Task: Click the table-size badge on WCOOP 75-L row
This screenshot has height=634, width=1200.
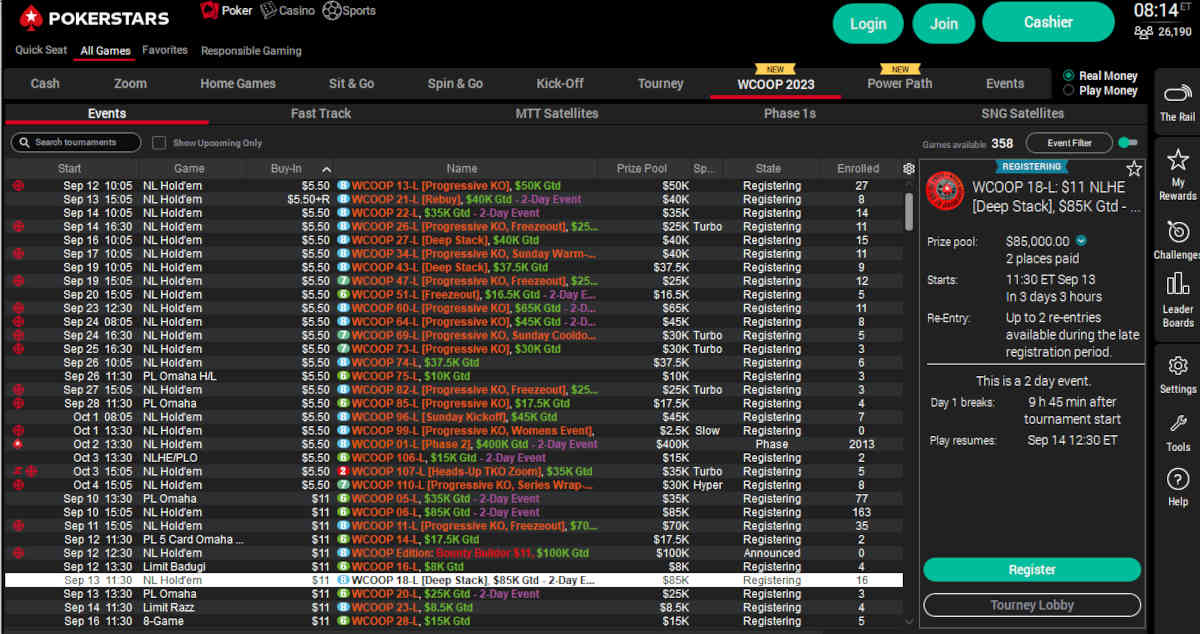Action: point(343,376)
